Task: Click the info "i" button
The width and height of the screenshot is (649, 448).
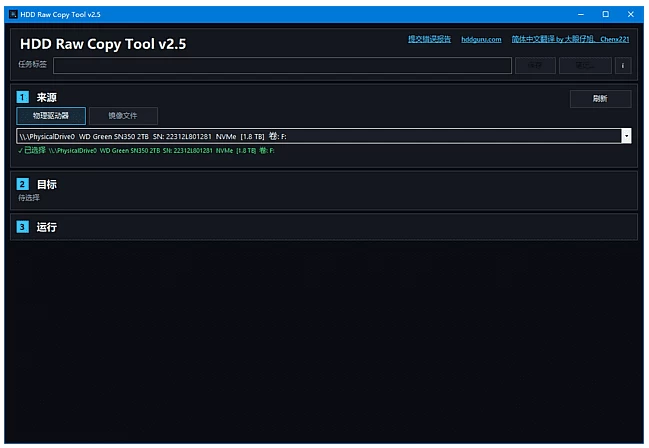Action: click(x=623, y=66)
